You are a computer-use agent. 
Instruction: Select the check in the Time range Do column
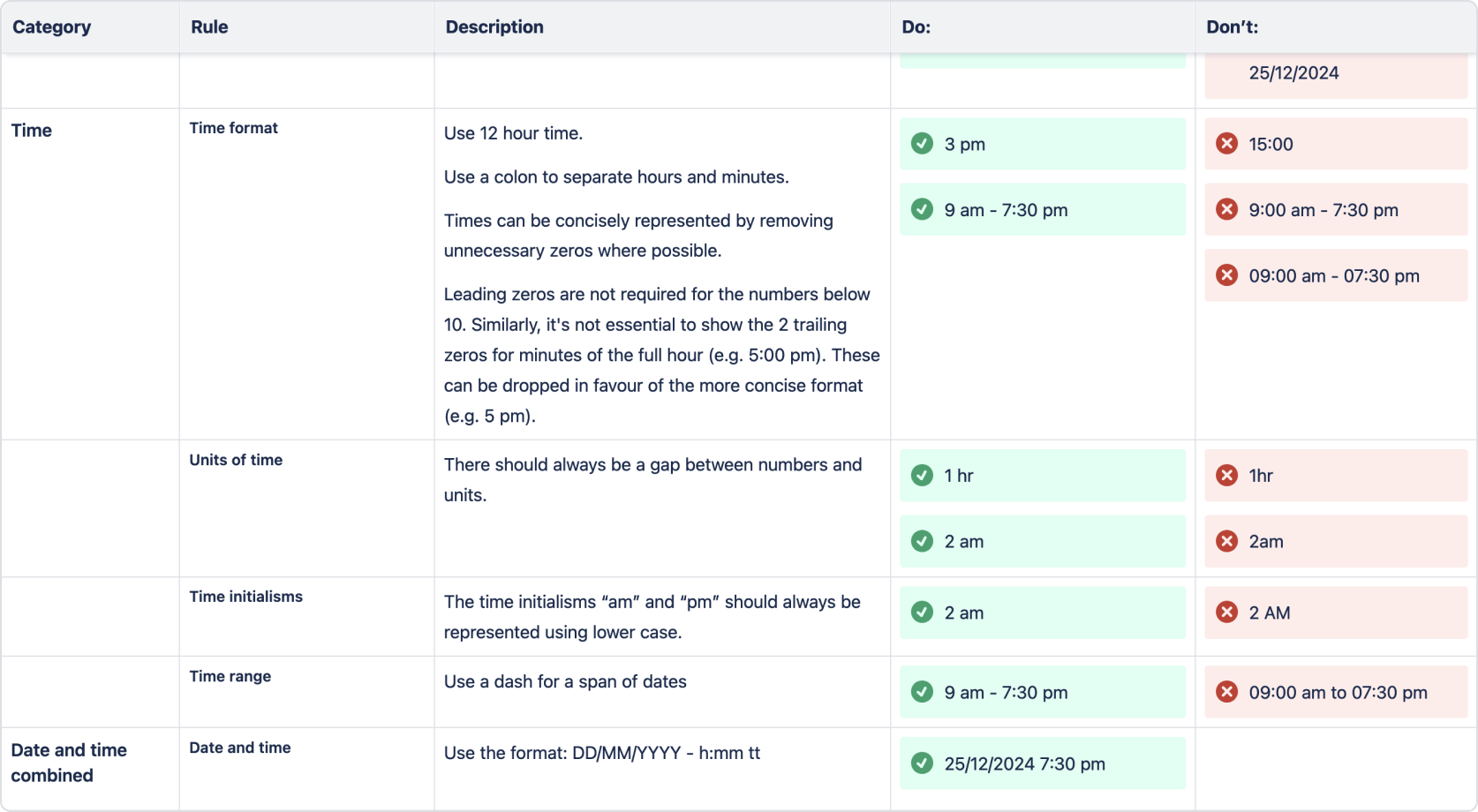click(923, 693)
